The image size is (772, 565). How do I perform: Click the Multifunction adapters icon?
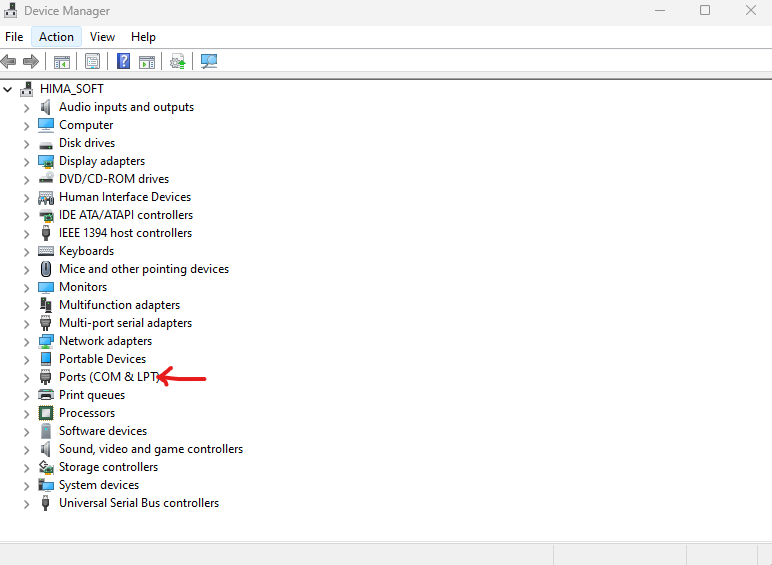click(x=46, y=305)
